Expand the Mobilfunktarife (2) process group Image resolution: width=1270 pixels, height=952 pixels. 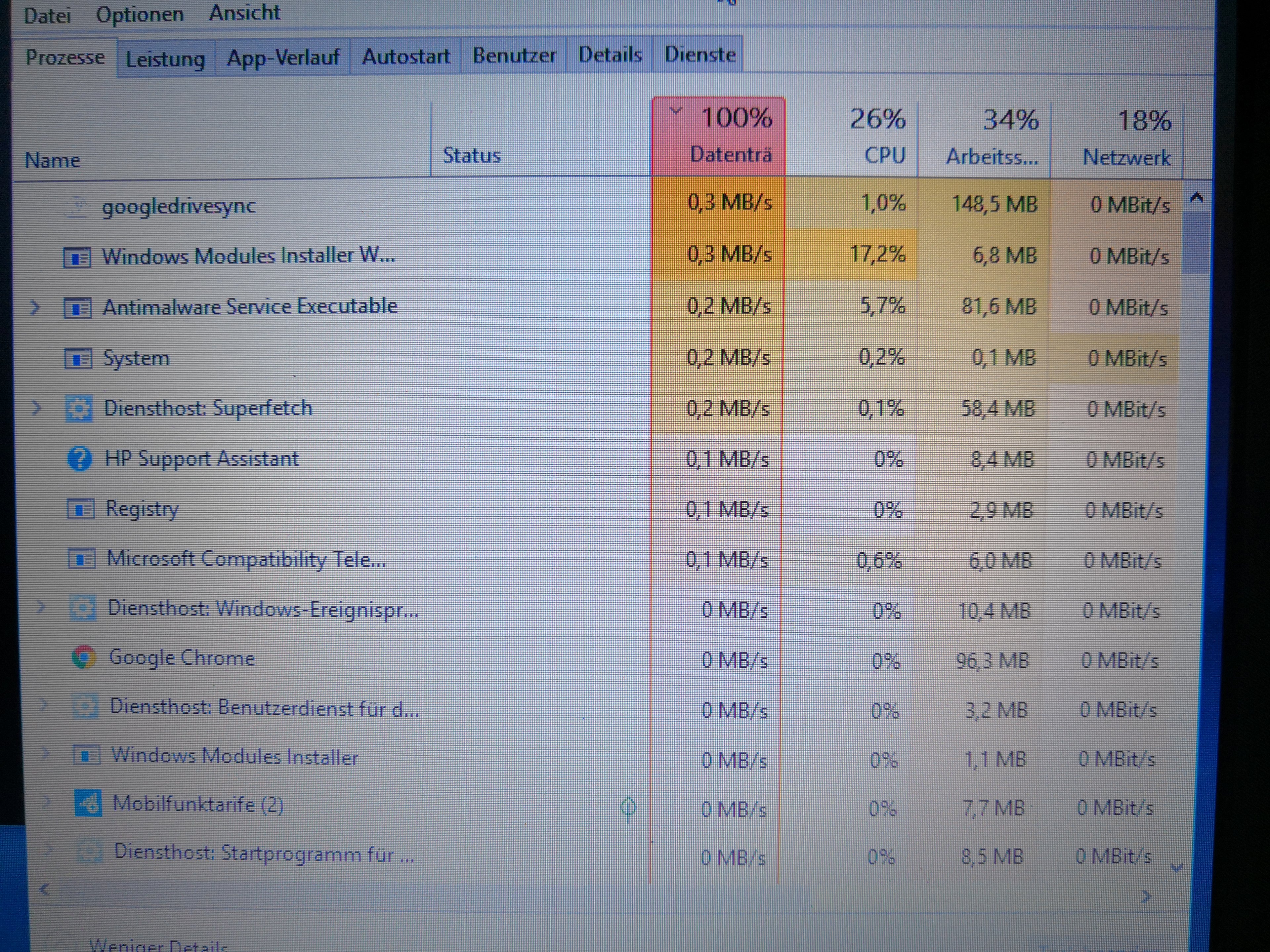click(x=47, y=802)
